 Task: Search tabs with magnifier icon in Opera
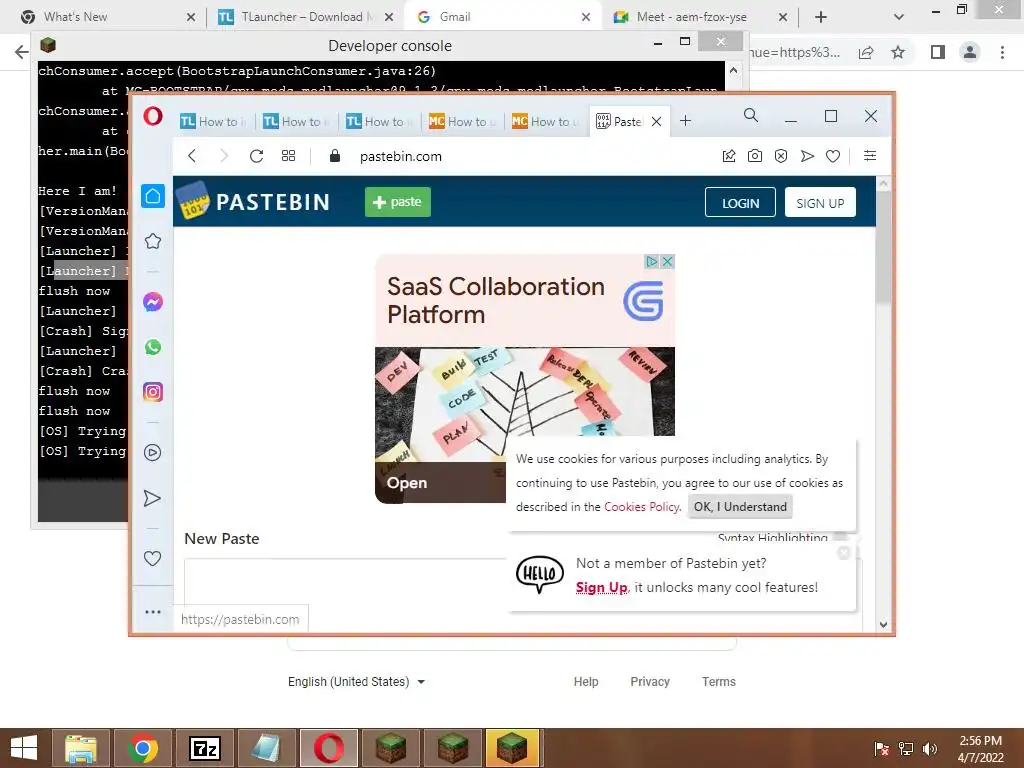751,116
